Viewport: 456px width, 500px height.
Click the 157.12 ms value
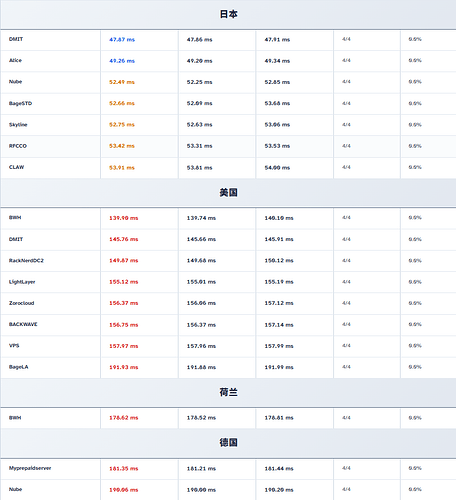(279, 303)
